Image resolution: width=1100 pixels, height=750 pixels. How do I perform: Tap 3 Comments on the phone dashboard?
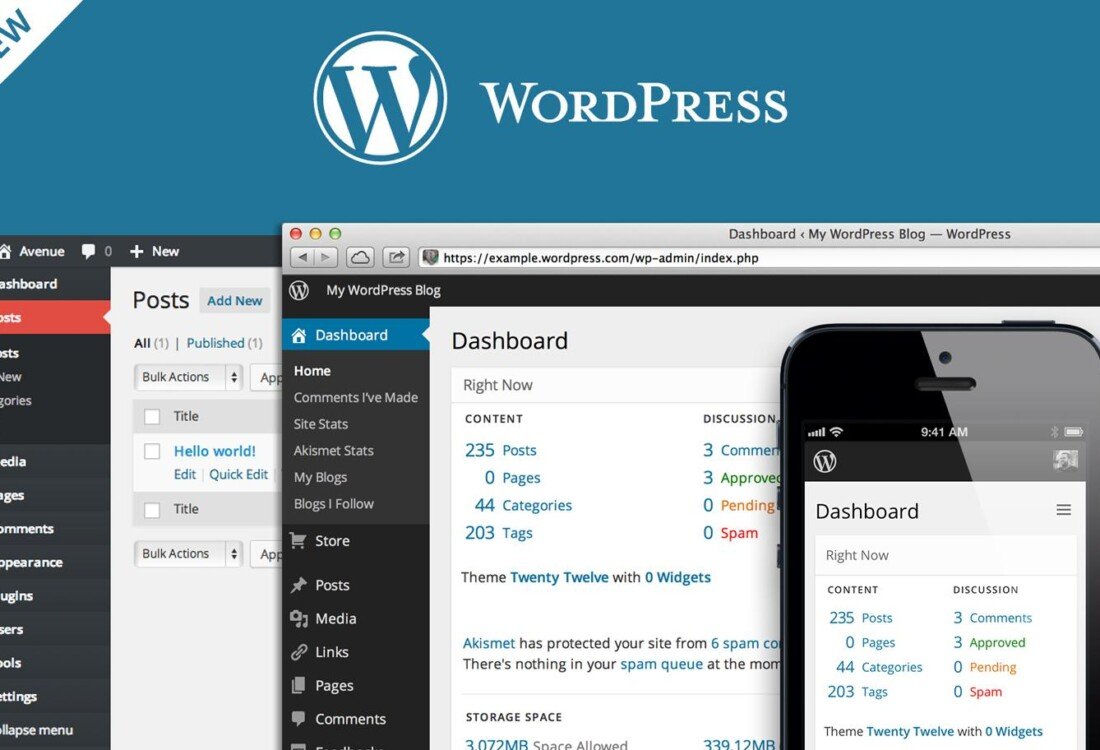click(x=992, y=617)
